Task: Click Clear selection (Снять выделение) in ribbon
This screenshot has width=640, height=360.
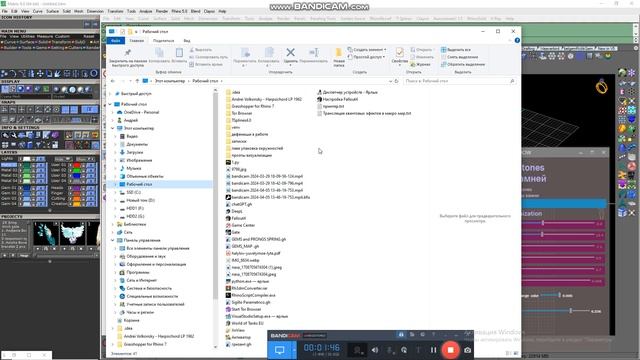Action: 460,57
